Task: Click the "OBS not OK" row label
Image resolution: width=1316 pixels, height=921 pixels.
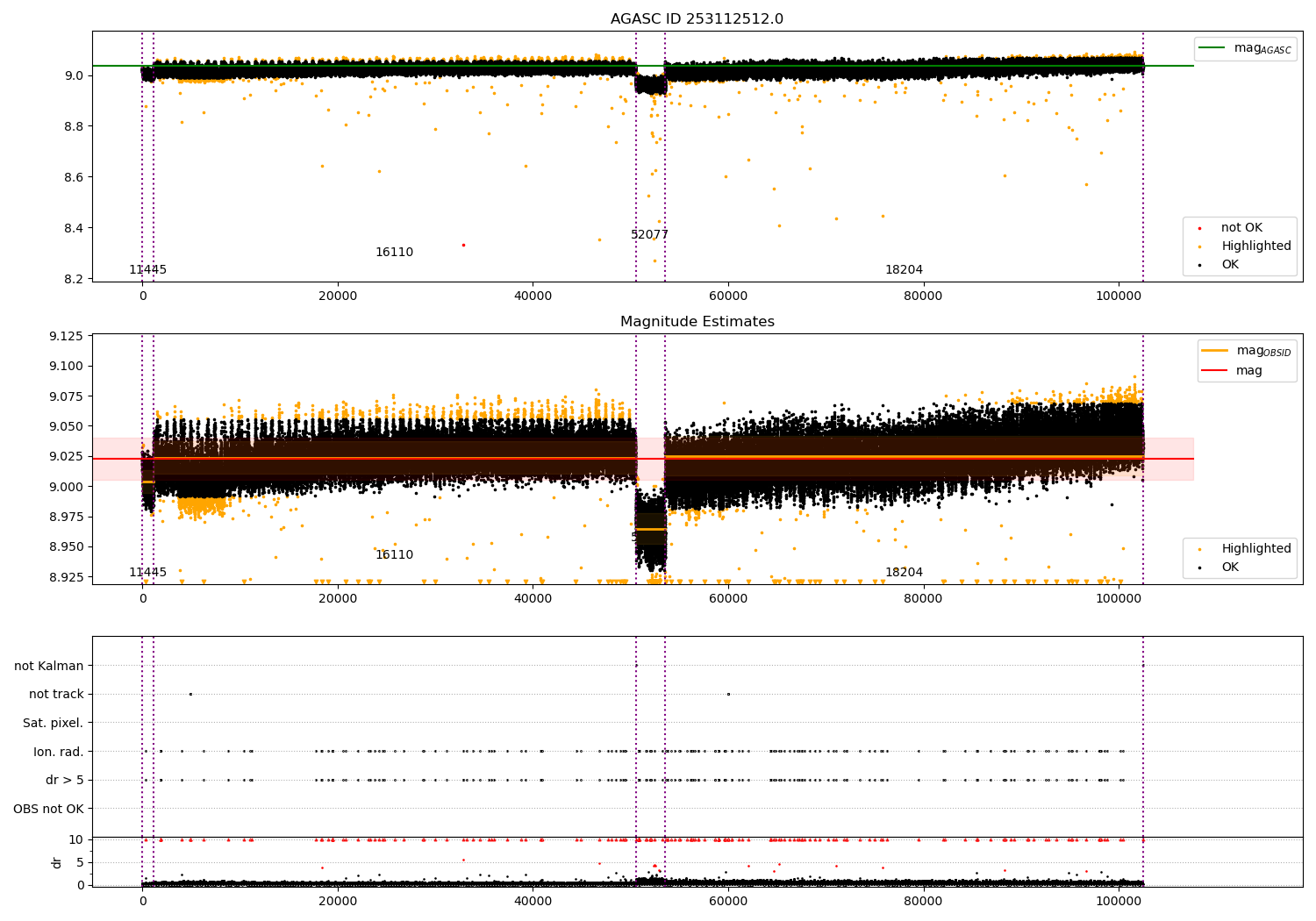Action: click(48, 810)
